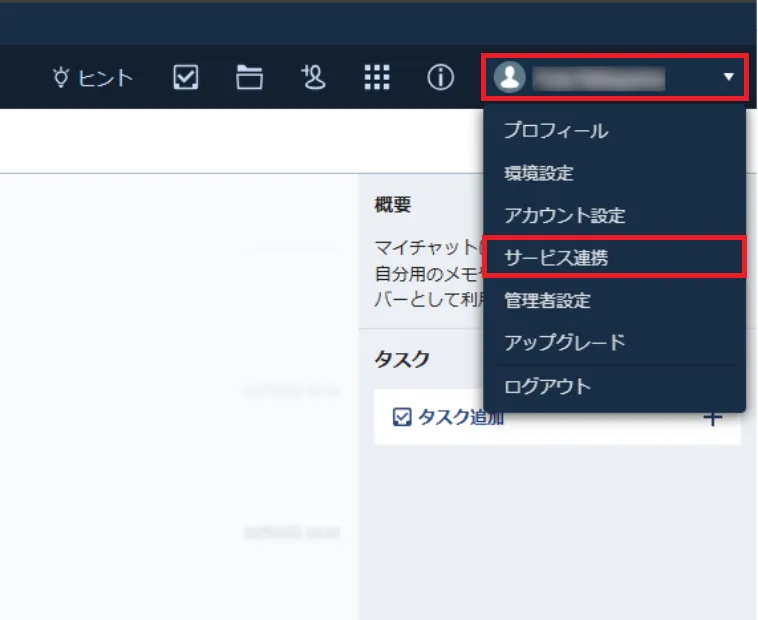
Task: Open 環境設定 from the menu
Action: coord(539,173)
